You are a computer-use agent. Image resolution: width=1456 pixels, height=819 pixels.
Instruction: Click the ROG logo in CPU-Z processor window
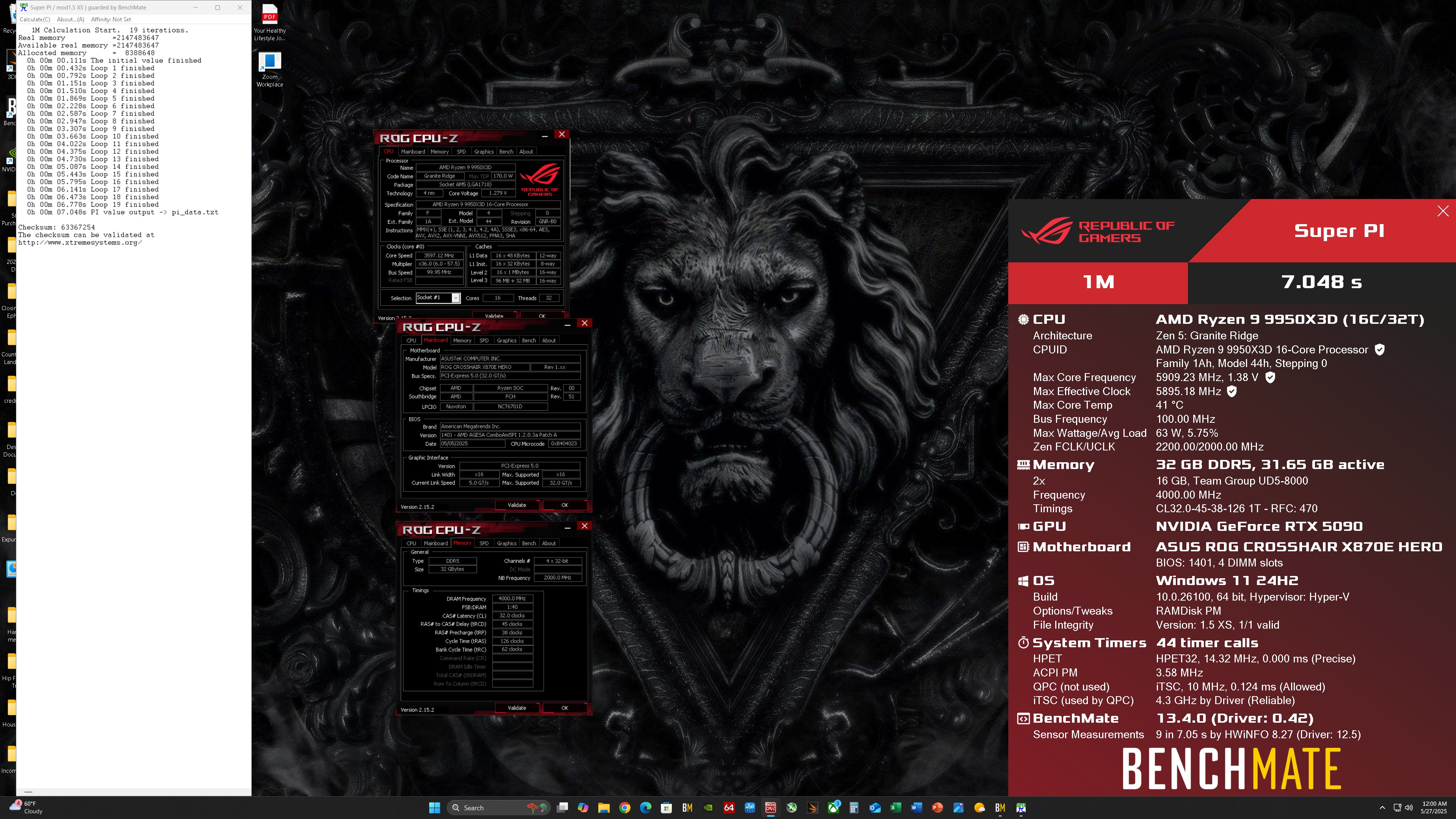(x=540, y=179)
